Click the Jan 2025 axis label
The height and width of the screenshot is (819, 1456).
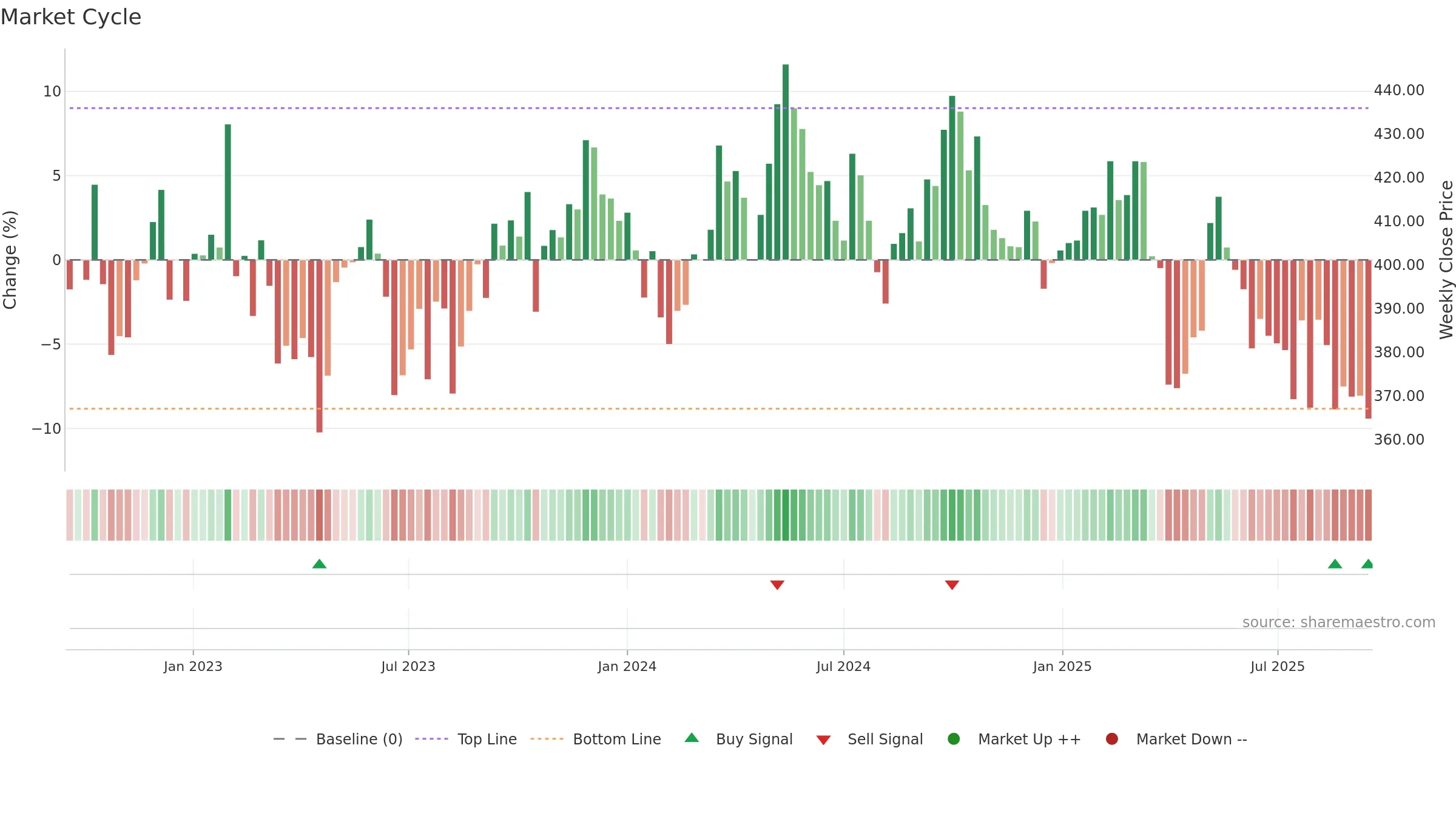pyautogui.click(x=1062, y=667)
